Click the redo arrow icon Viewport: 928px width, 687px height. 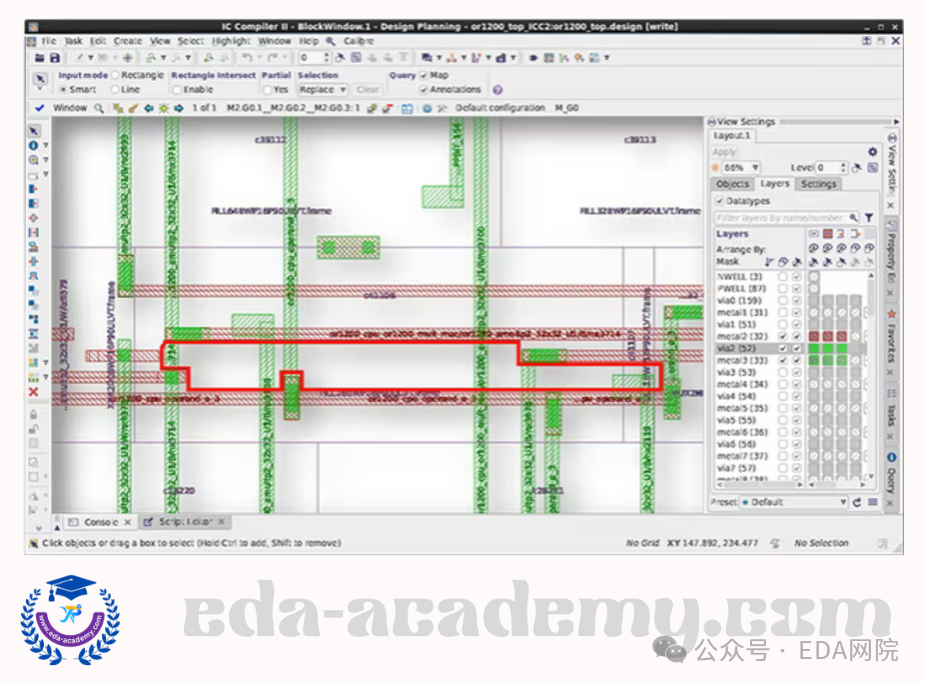click(x=273, y=58)
